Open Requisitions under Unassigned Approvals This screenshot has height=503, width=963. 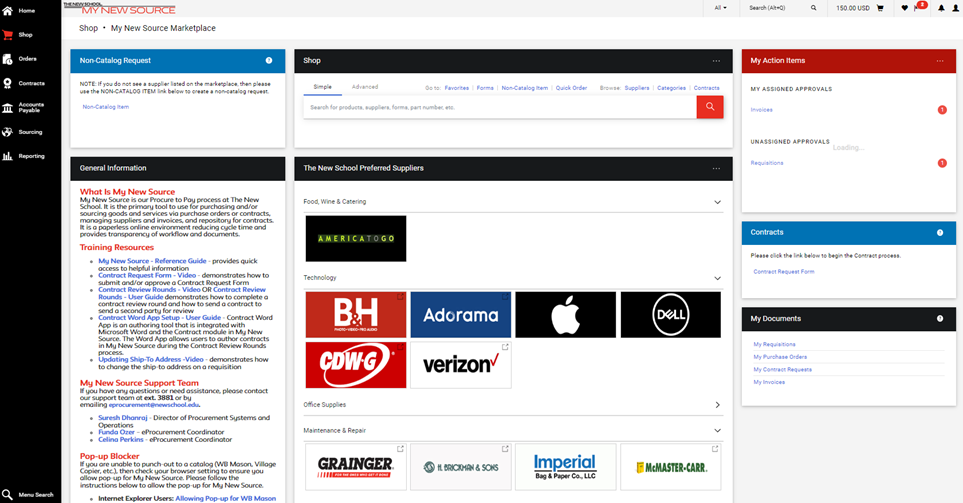766,163
